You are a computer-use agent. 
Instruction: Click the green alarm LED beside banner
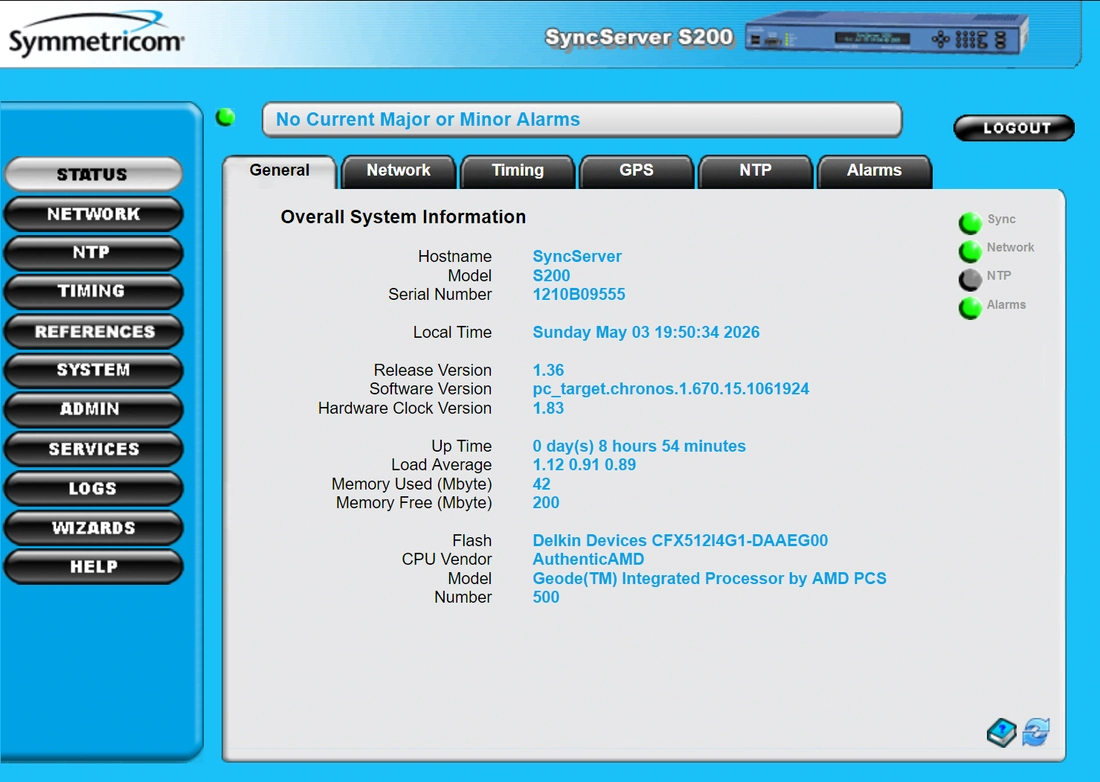coord(226,117)
